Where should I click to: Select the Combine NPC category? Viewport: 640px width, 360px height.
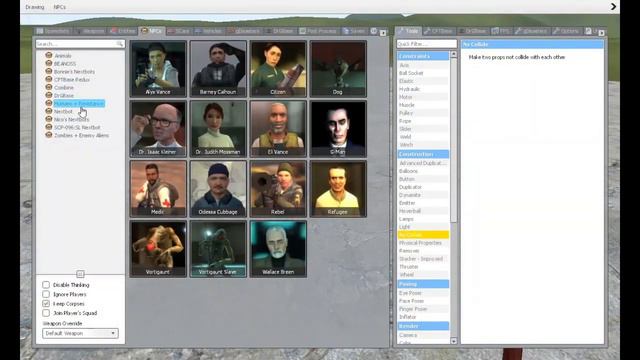[64, 87]
